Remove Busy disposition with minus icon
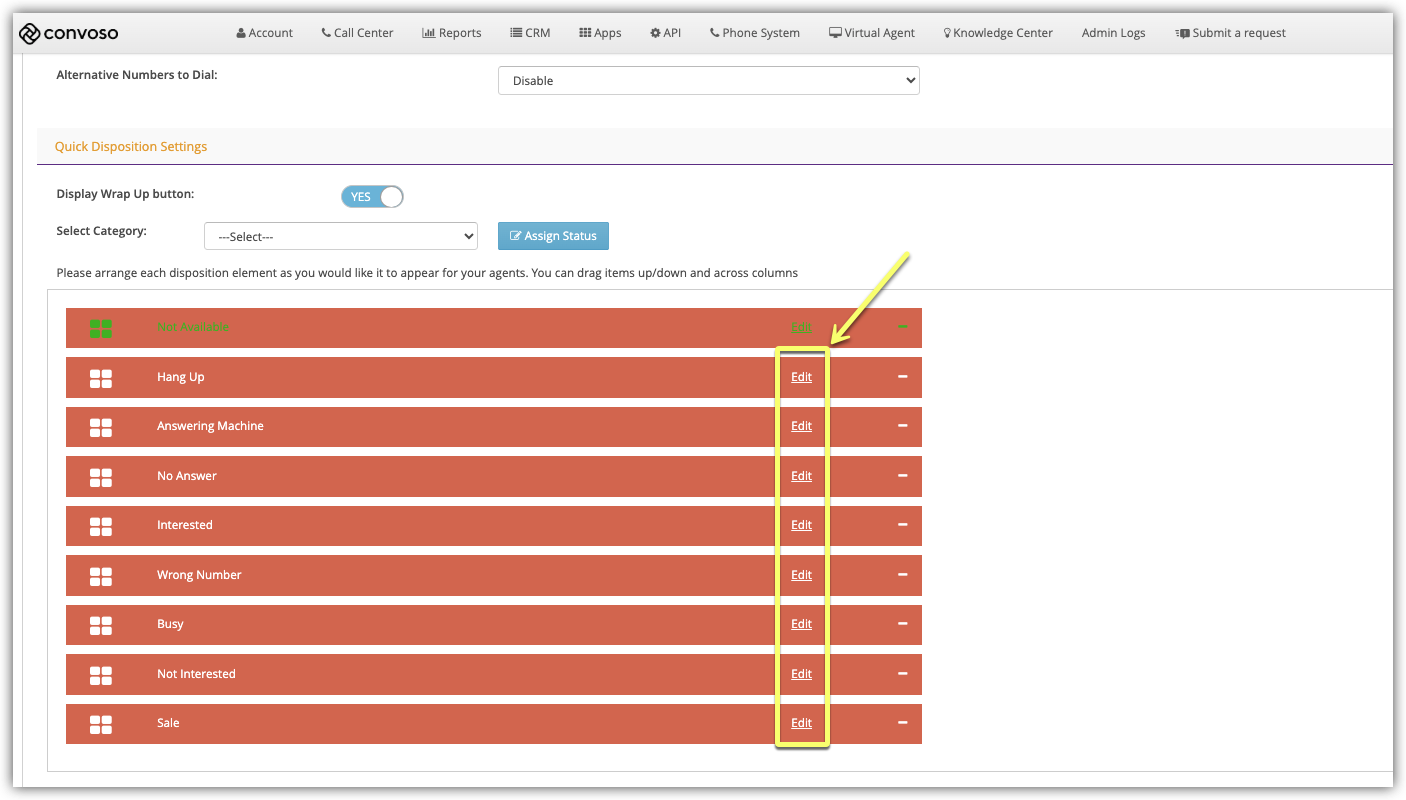1406x800 pixels. click(902, 624)
